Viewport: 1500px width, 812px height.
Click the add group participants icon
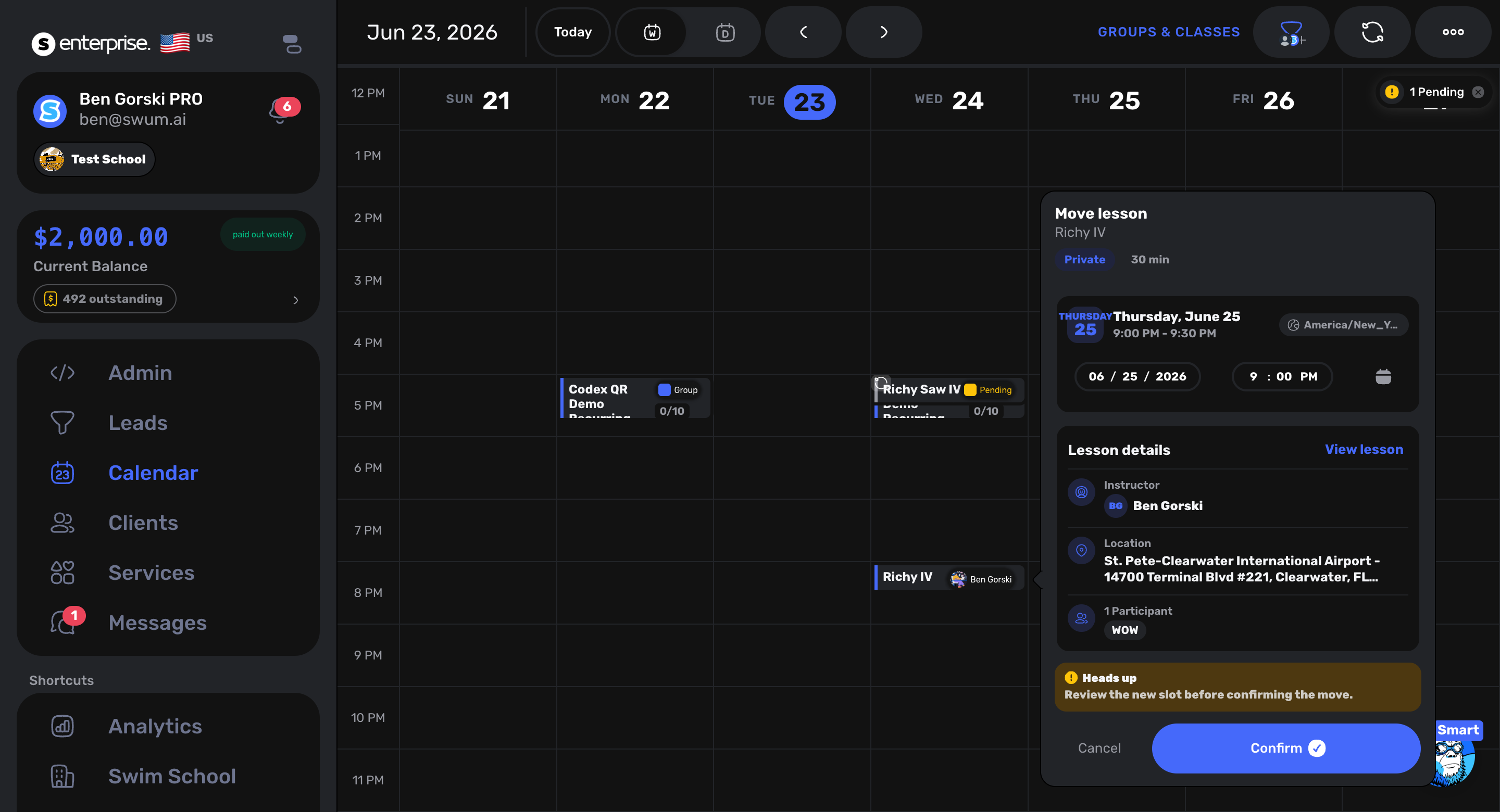(1291, 32)
